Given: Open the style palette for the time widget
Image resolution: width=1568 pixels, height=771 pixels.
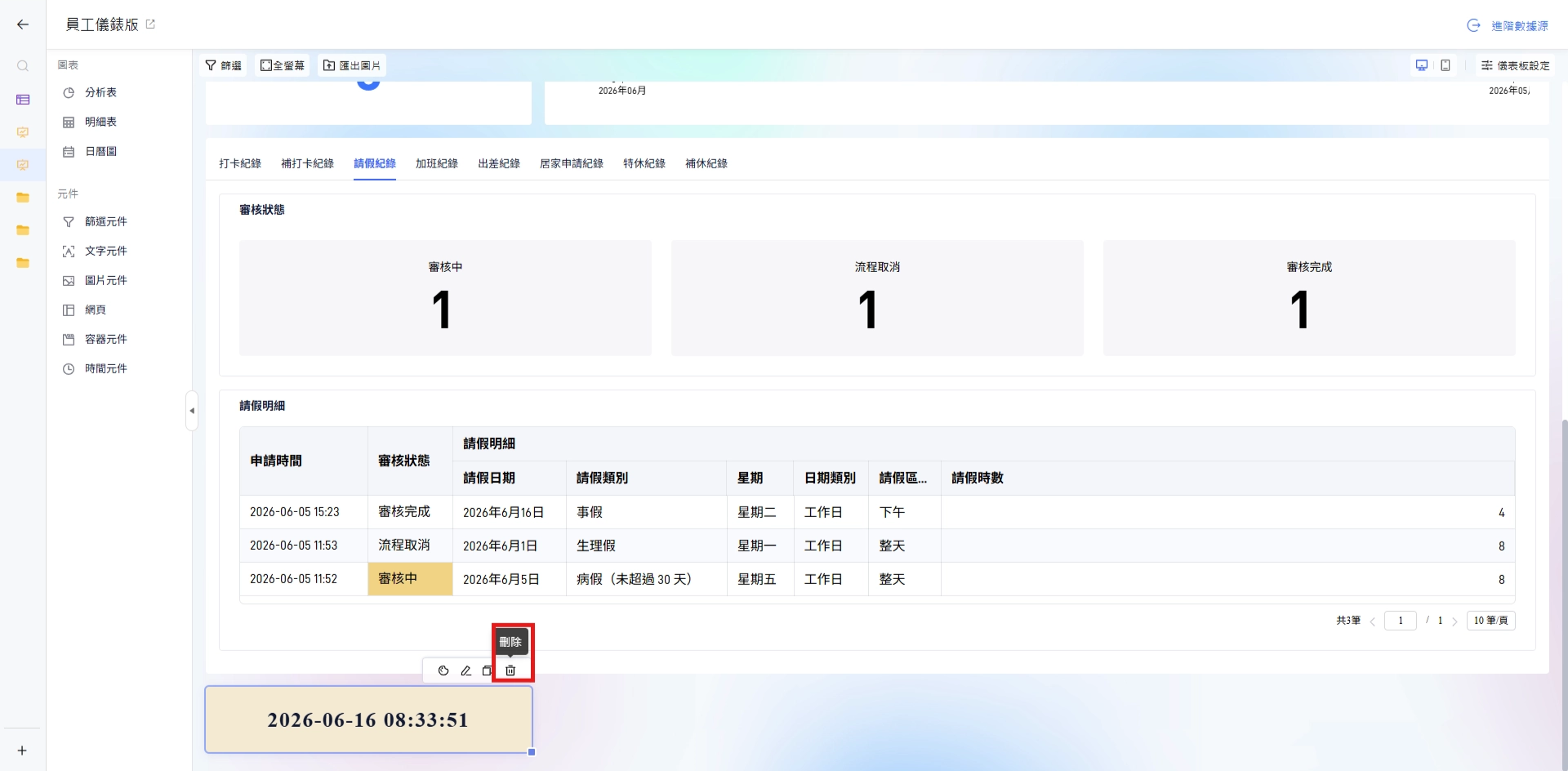Looking at the screenshot, I should 443,671.
